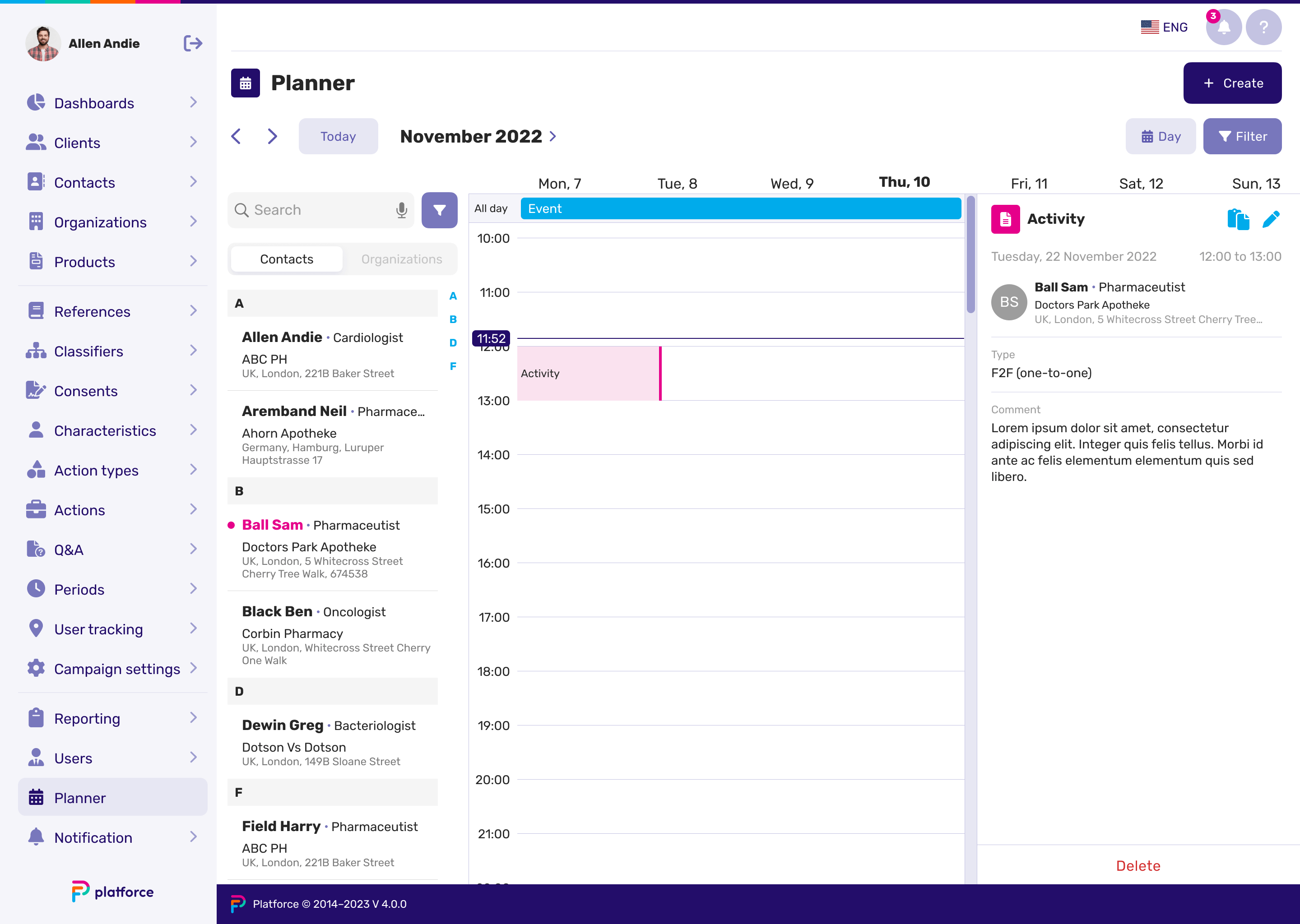Click the Planner calendar icon in sidebar
The height and width of the screenshot is (924, 1300).
coord(36,798)
